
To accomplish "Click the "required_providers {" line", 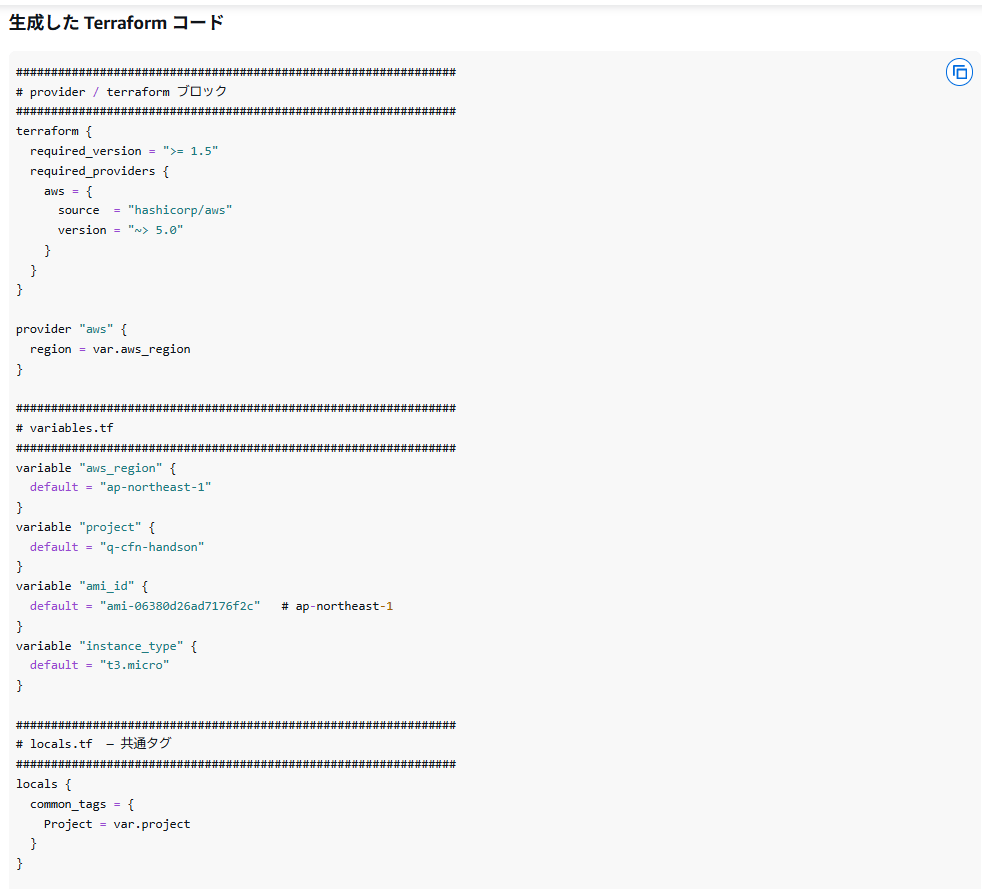I will (100, 171).
